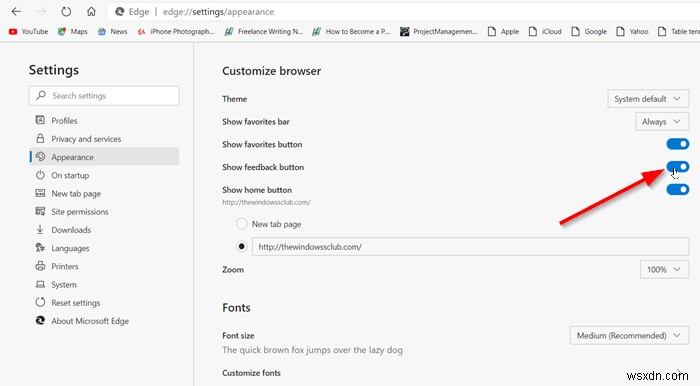700x386 pixels.
Task: Toggle Show favorites button switch
Action: pos(677,144)
